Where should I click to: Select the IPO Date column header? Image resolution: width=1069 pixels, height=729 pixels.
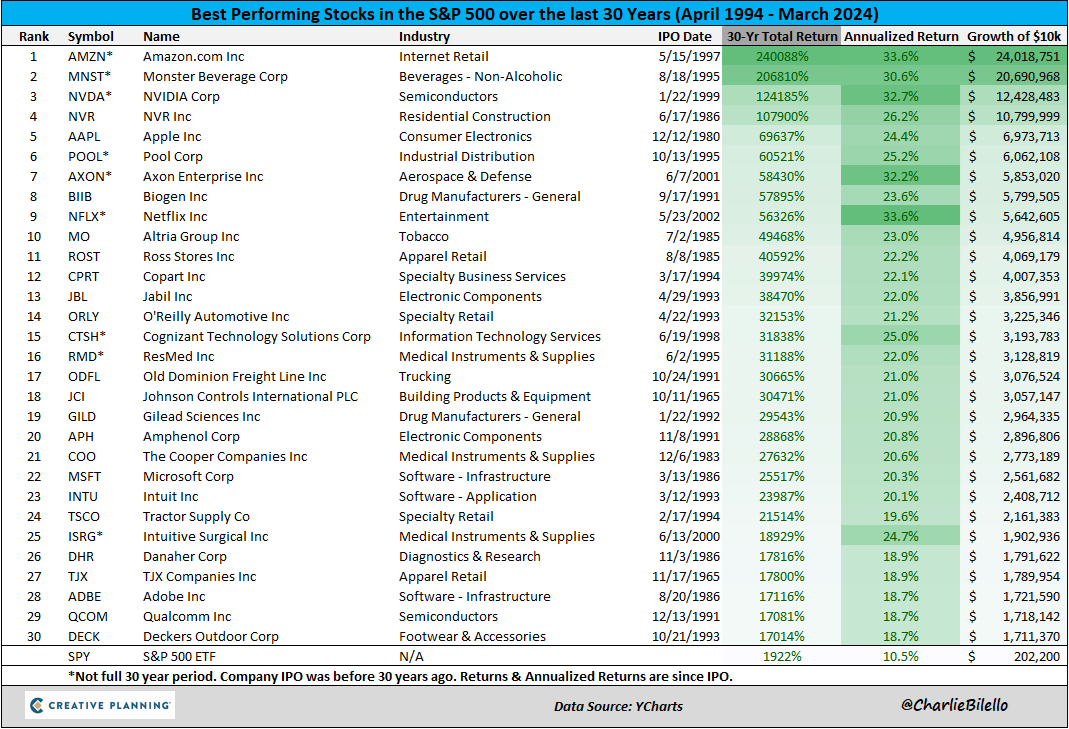click(684, 36)
